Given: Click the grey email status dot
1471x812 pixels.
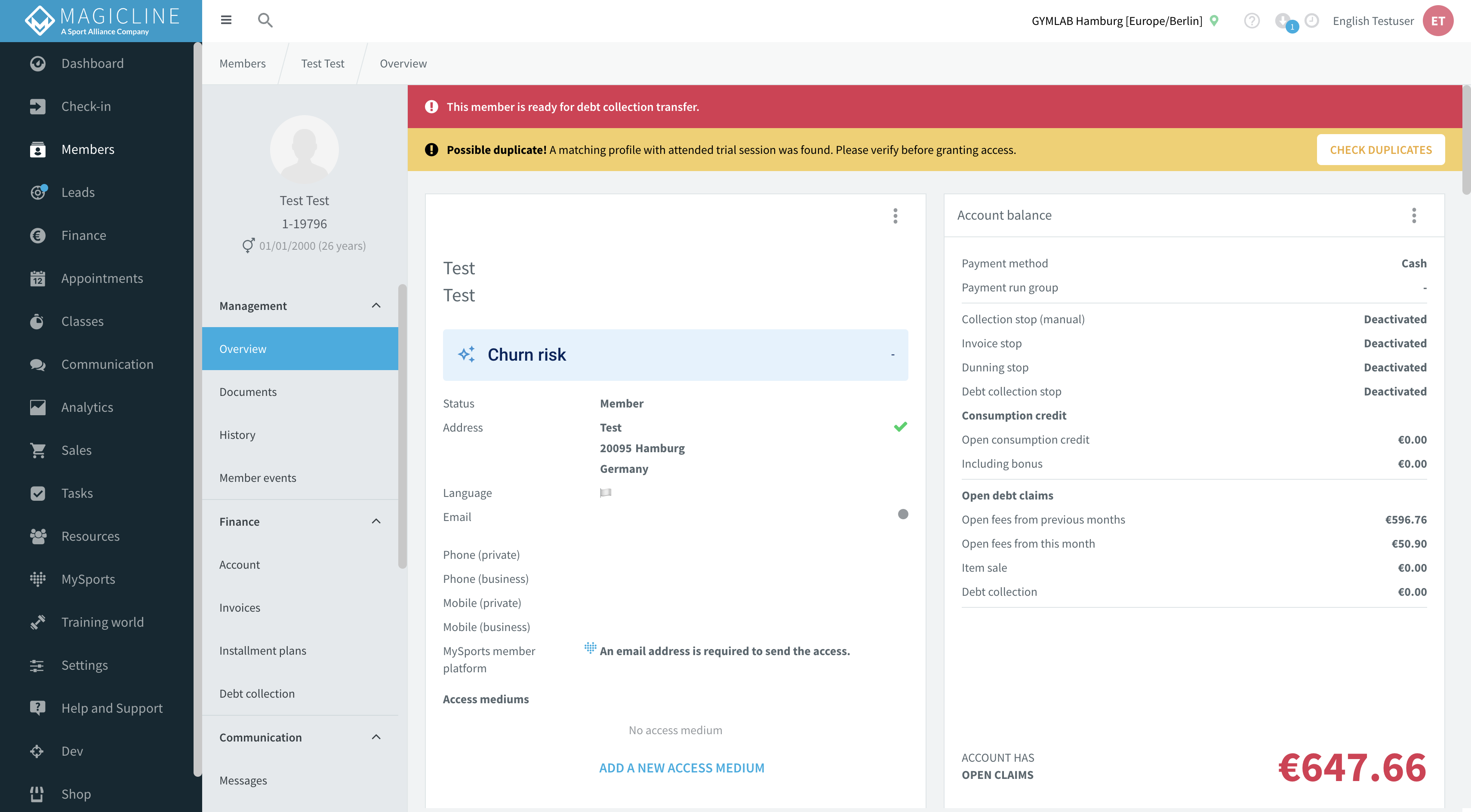Looking at the screenshot, I should pos(903,514).
